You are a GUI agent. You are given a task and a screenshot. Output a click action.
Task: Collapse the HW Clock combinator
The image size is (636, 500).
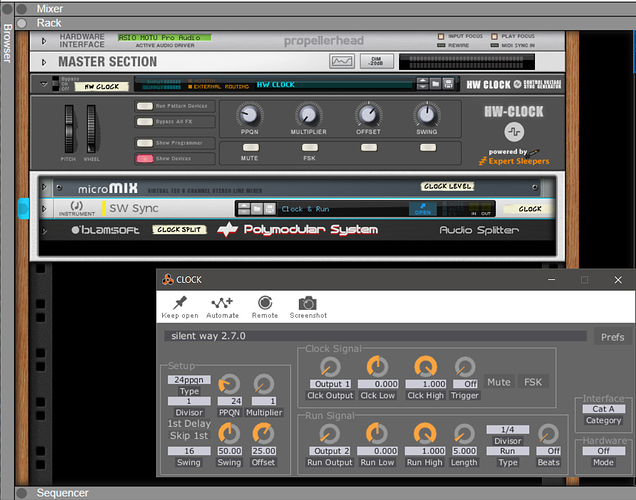[x=44, y=84]
